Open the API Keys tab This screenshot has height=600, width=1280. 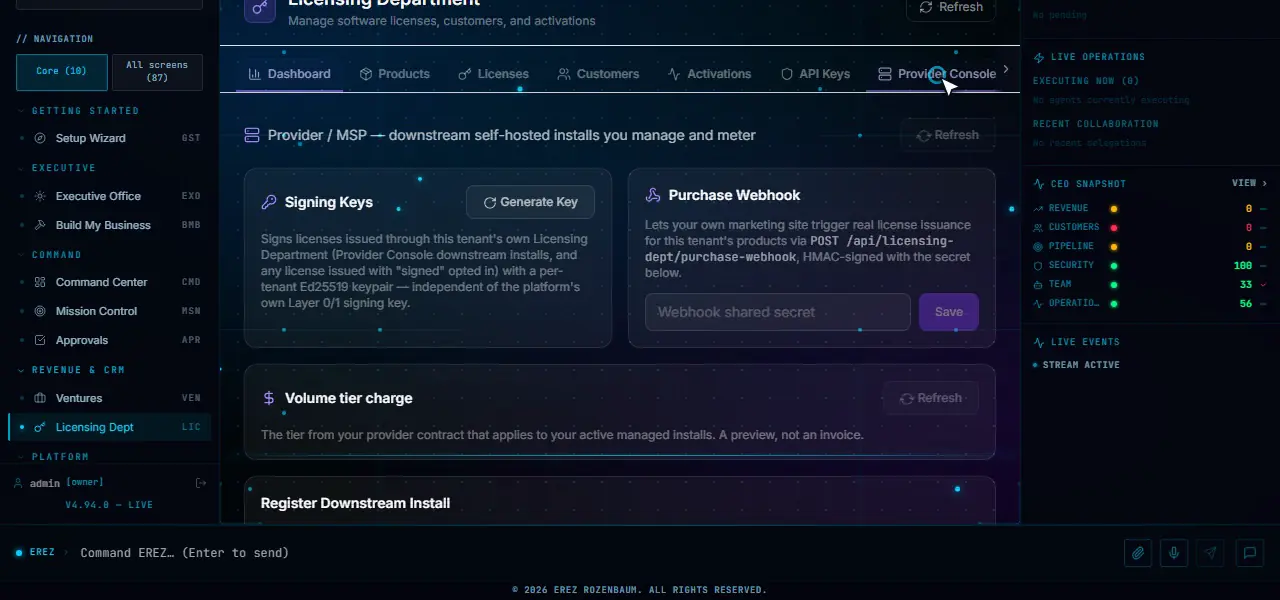tap(815, 74)
